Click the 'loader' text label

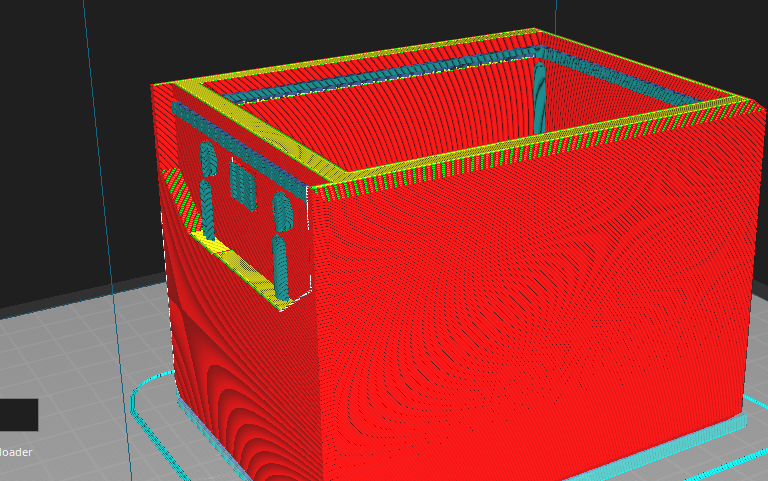pyautogui.click(x=15, y=453)
